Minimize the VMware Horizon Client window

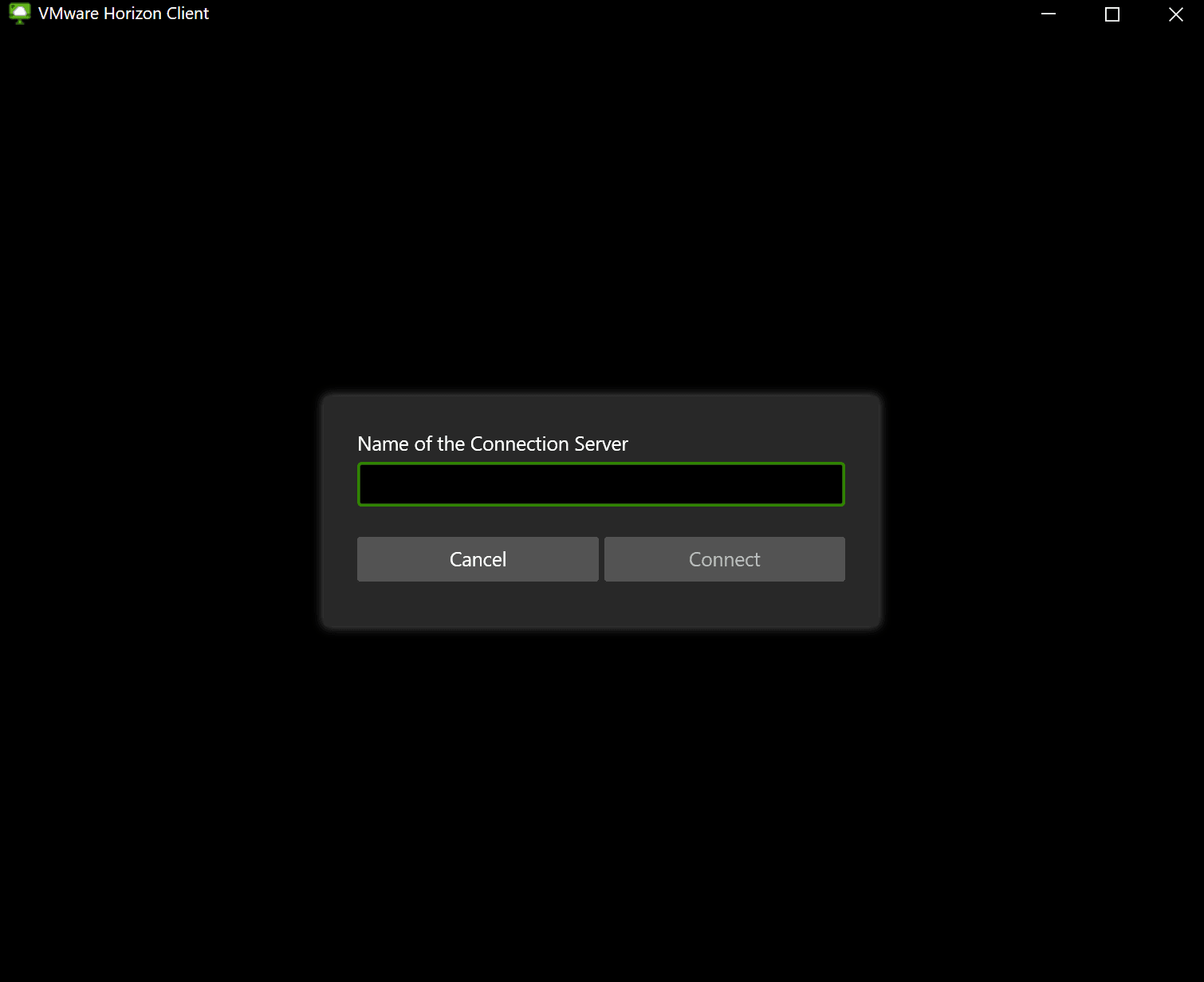[1049, 14]
